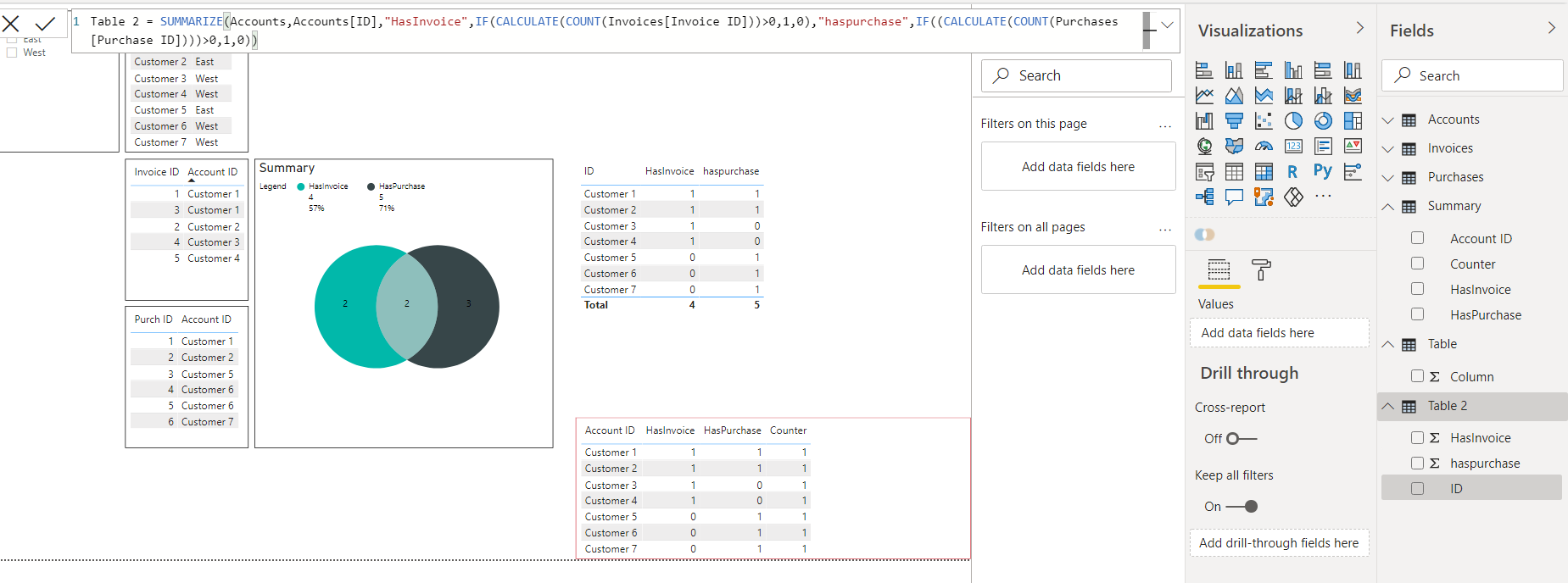
Task: Commit the formula with the checkmark
Action: (45, 24)
